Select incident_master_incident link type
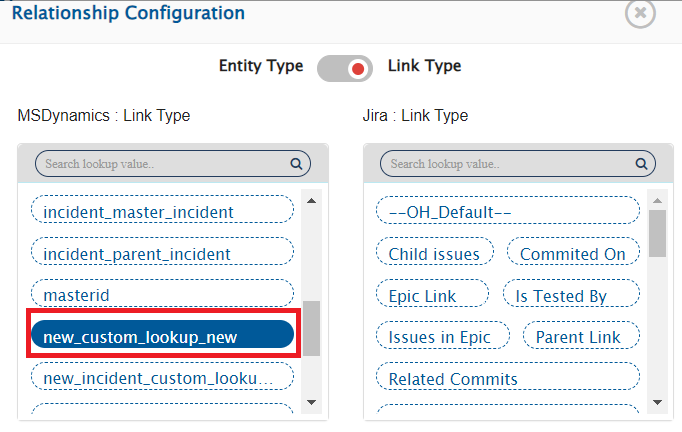The image size is (682, 432). pyautogui.click(x=162, y=211)
